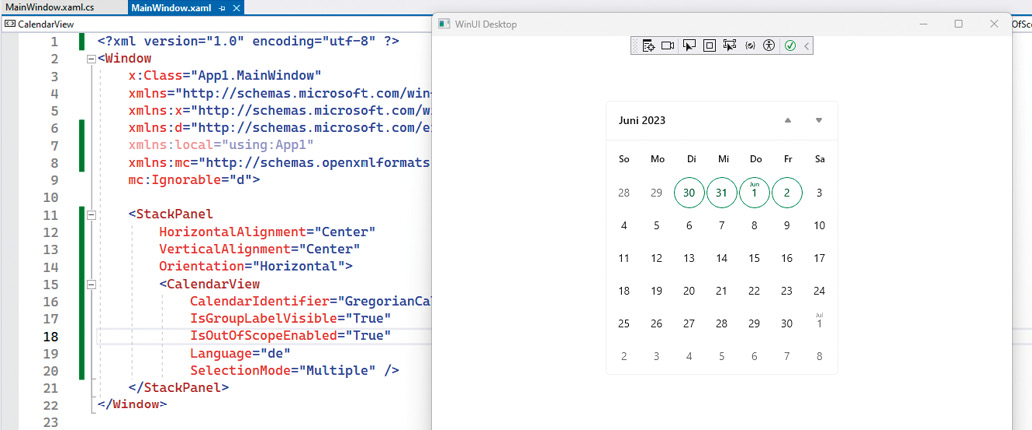Click the xmlns:local="using:App1" line
Screen dimensions: 1032x430
click(x=220, y=144)
